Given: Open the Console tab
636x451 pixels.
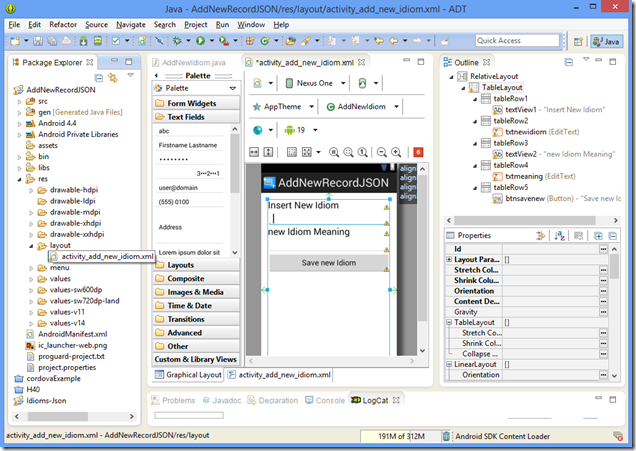Looking at the screenshot, I should tap(325, 400).
